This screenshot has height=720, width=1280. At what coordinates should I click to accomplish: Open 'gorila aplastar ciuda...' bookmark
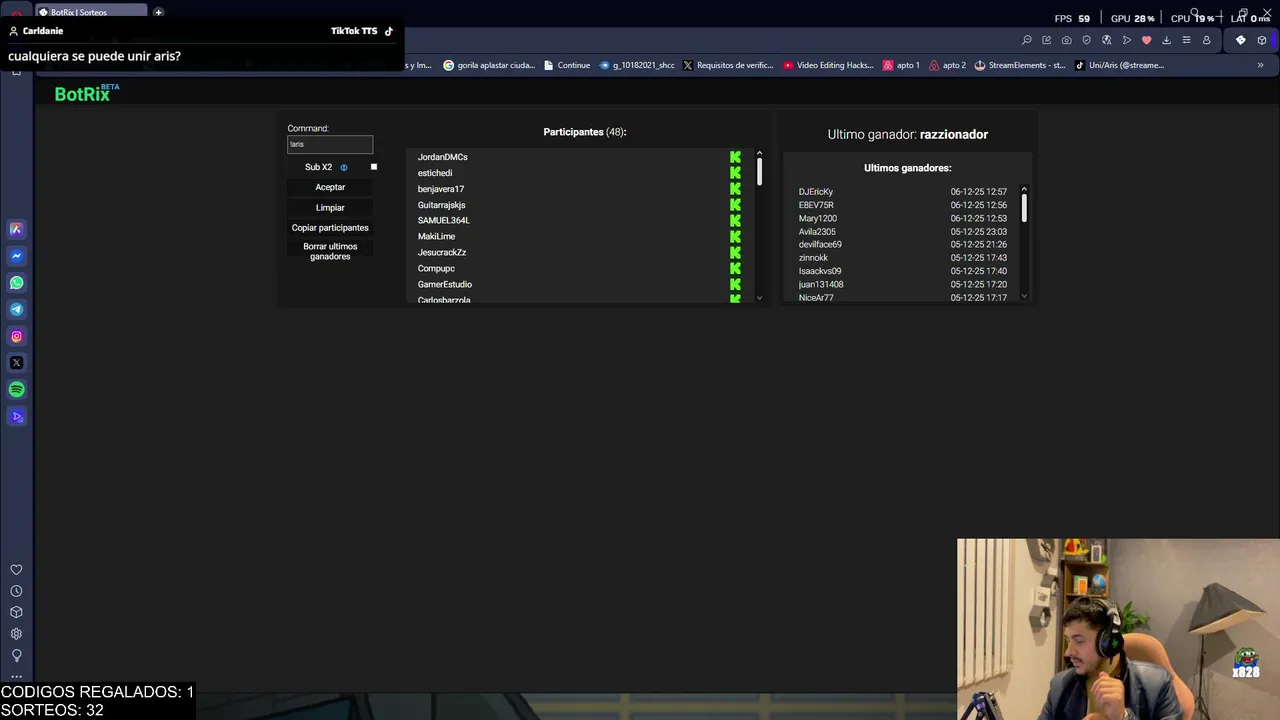[489, 65]
